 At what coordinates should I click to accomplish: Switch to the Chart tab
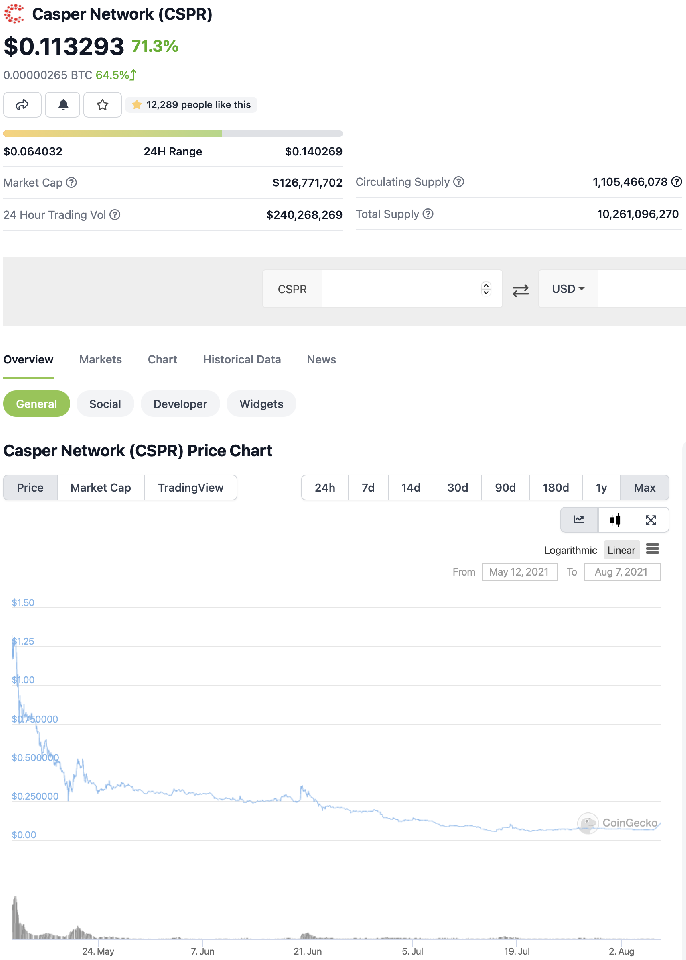(162, 359)
